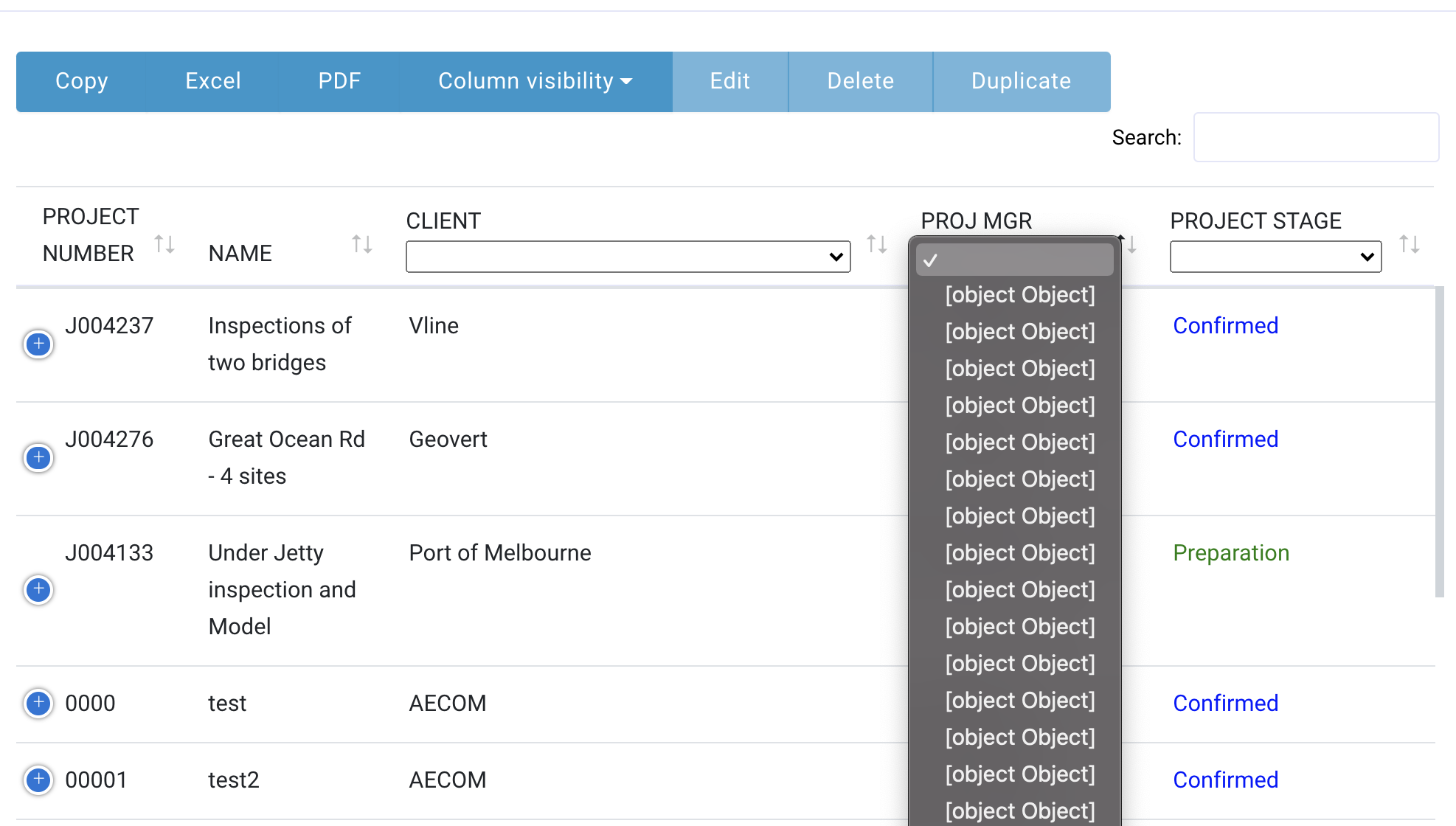Click the Delete action icon
Screen dimensions: 1456x826
(x=860, y=81)
